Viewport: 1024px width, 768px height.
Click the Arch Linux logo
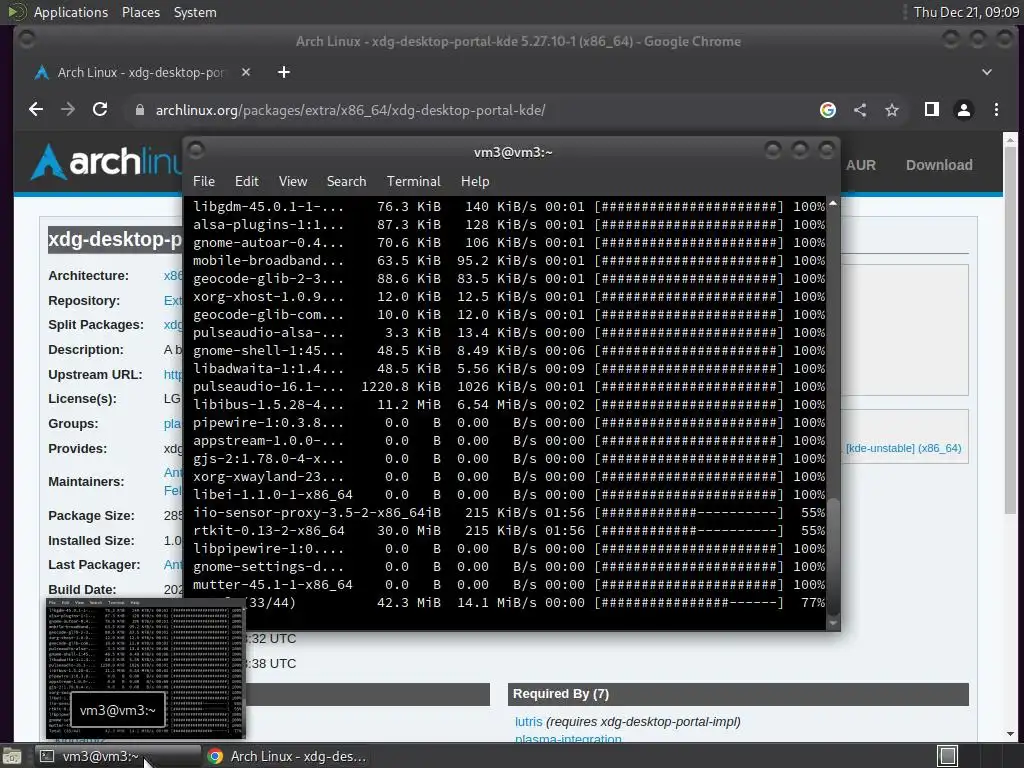pyautogui.click(x=107, y=161)
